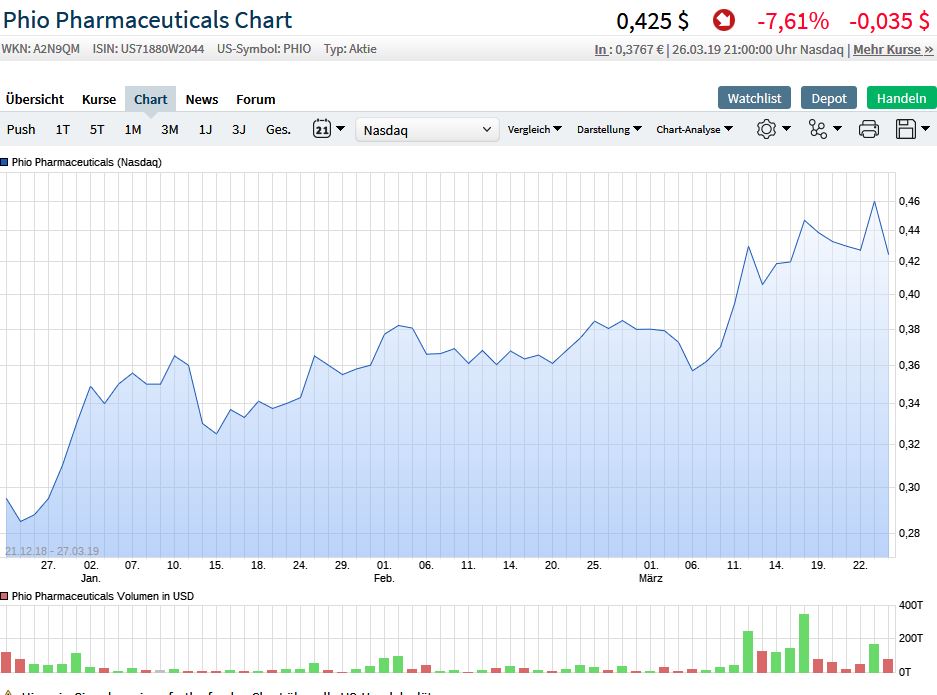
Task: Open the Chart-Analyse tools
Action: pyautogui.click(x=688, y=129)
